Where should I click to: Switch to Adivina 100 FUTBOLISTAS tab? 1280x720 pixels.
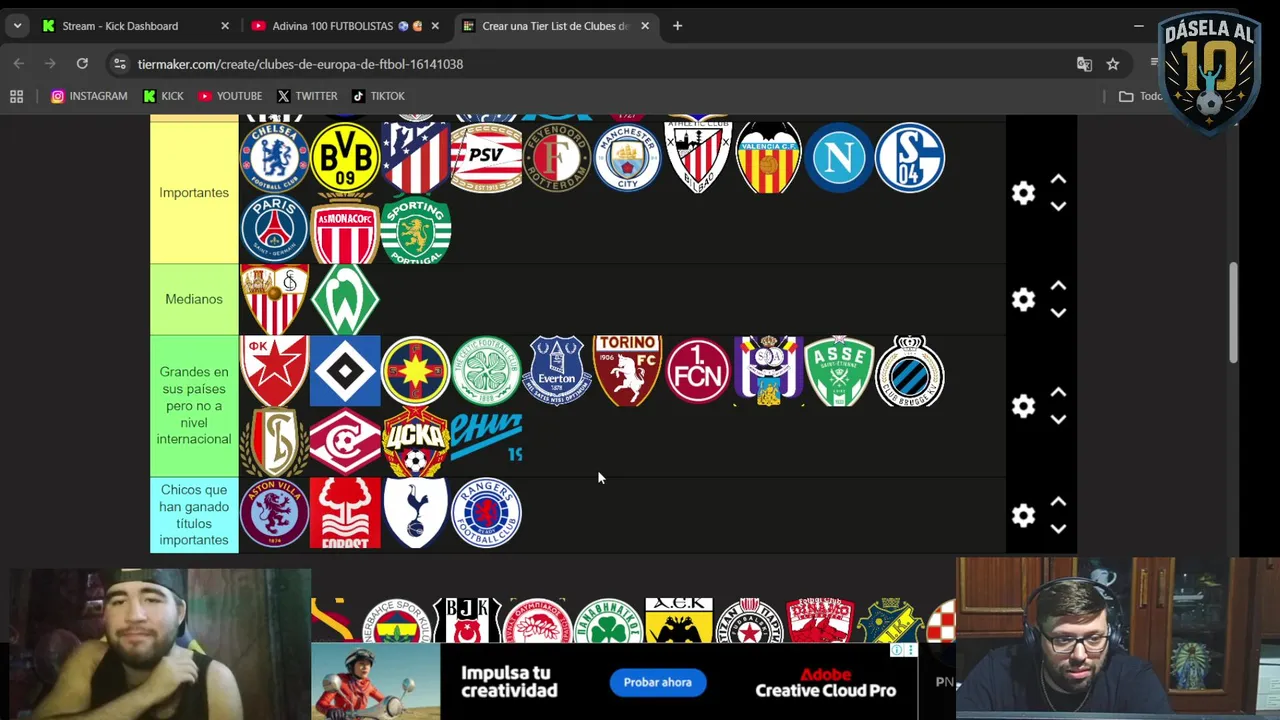(347, 26)
